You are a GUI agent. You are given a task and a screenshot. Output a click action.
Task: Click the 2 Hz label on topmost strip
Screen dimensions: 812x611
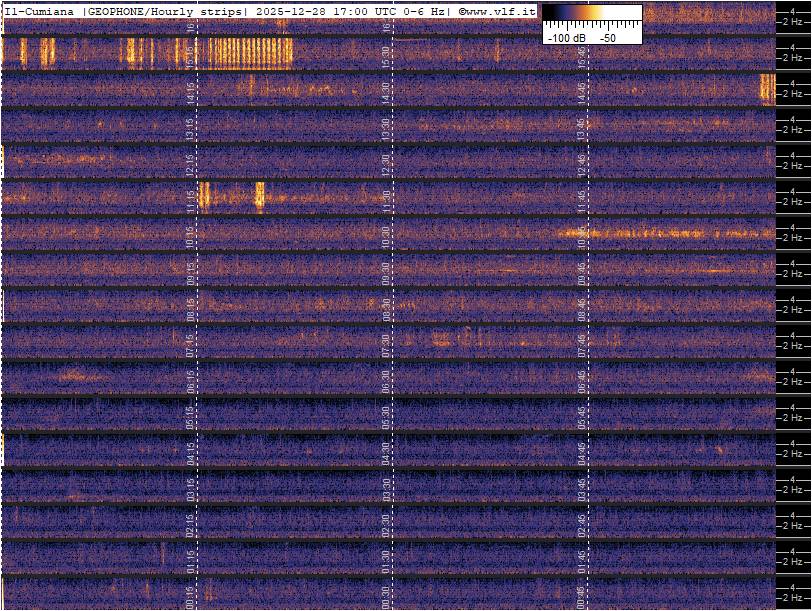[x=794, y=22]
